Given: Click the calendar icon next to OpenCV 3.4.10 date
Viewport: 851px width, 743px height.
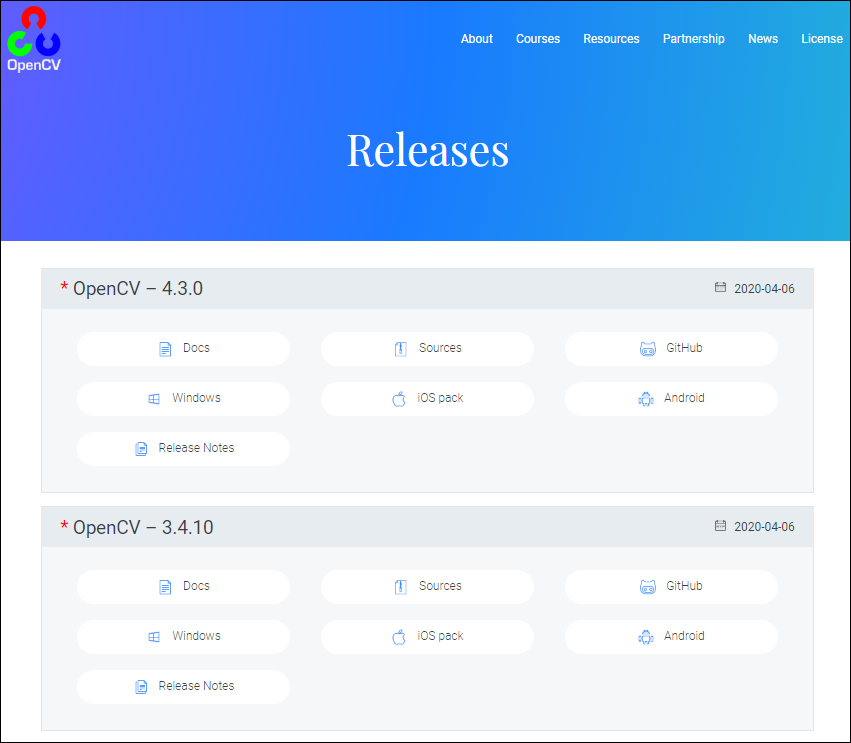Looking at the screenshot, I should tap(720, 525).
